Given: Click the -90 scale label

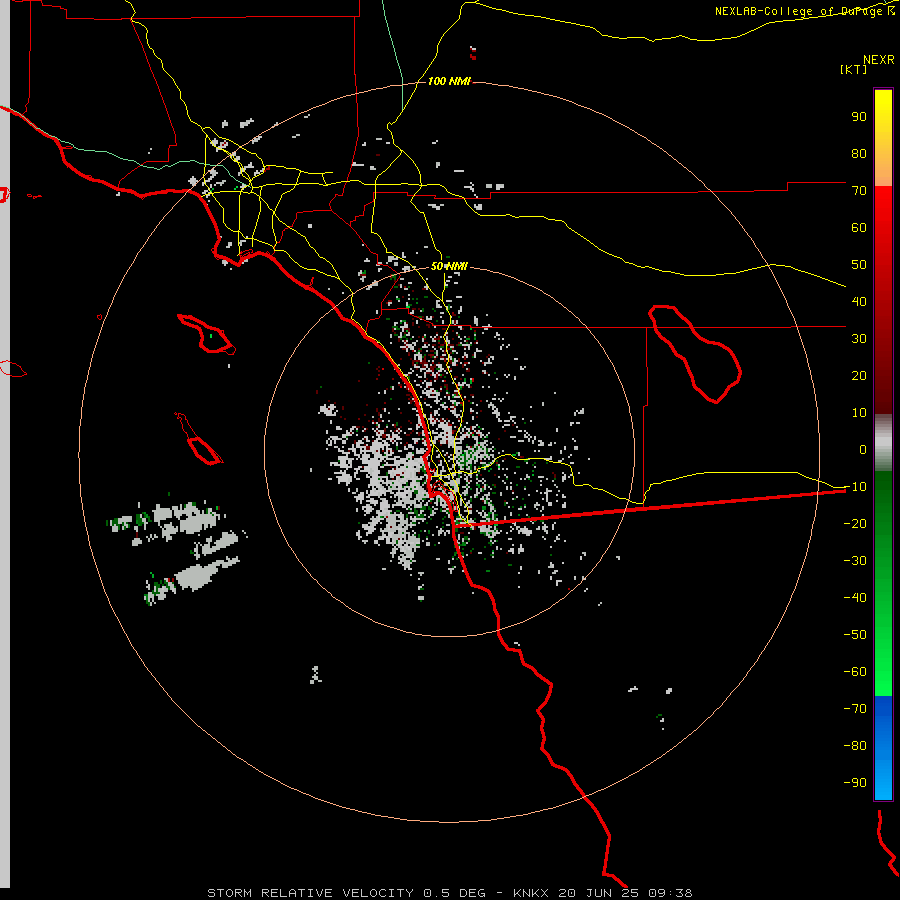Looking at the screenshot, I should pyautogui.click(x=855, y=783).
